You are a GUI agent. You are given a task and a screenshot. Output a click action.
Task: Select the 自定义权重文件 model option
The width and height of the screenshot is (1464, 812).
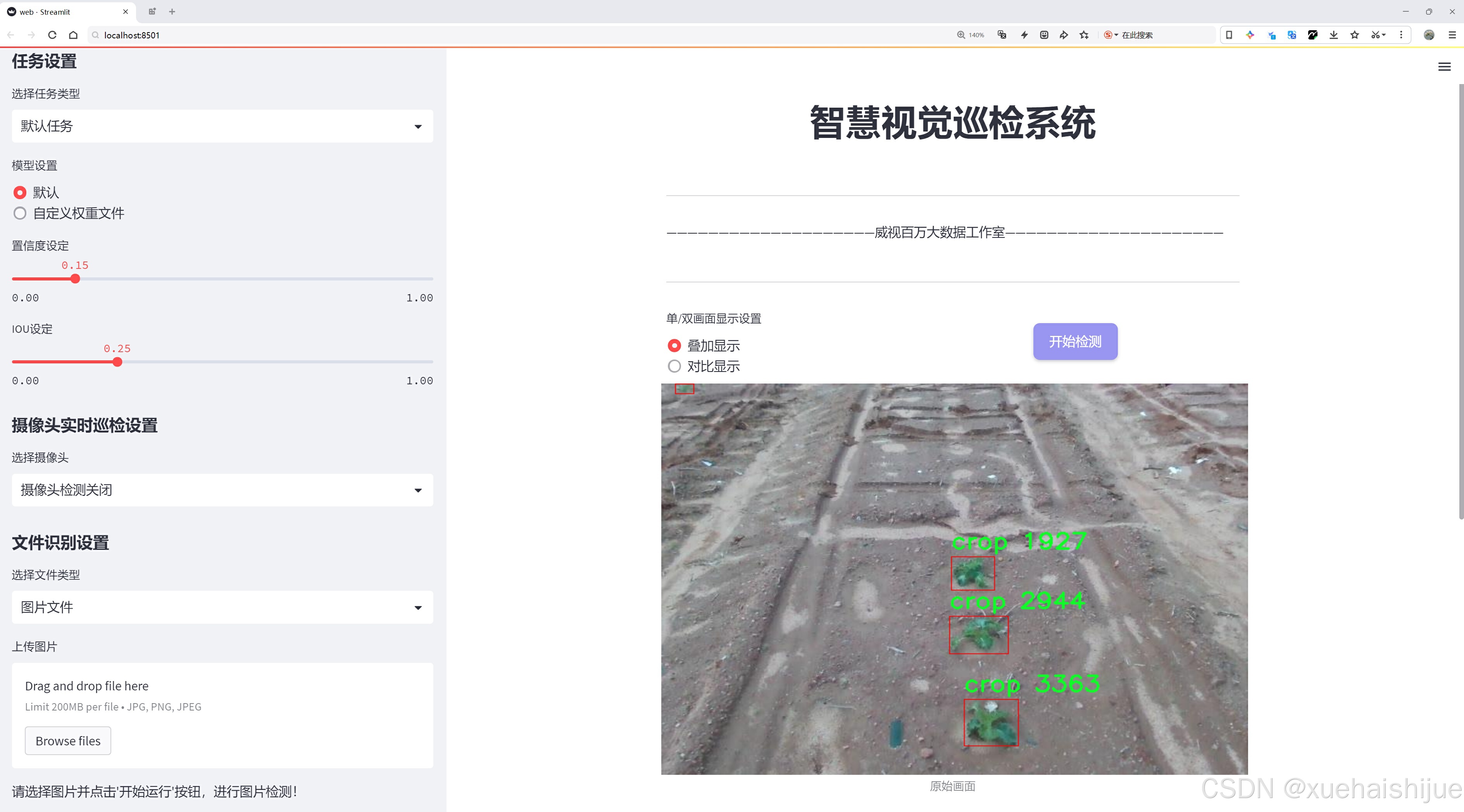coord(20,213)
